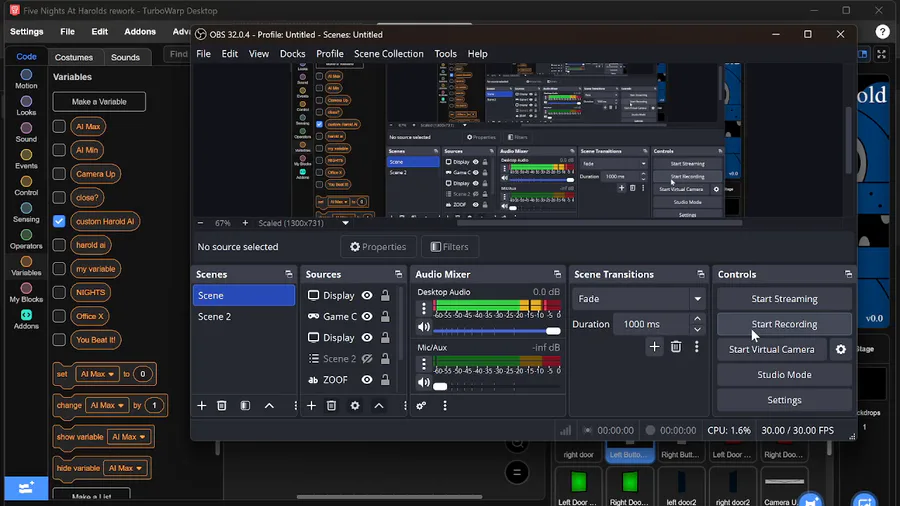This screenshot has height=506, width=900.
Task: Add a new scene with plus icon
Action: pos(201,406)
